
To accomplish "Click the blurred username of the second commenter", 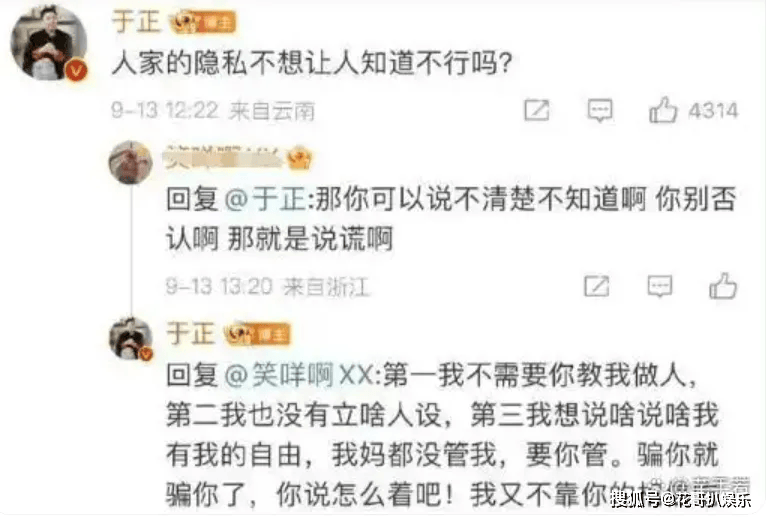I will (x=224, y=158).
